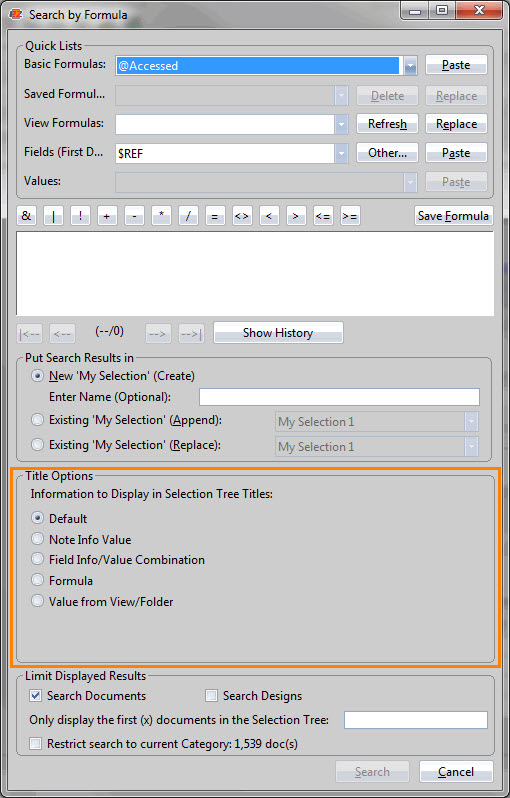This screenshot has height=798, width=510.
Task: Click the Refresh button for View Formulas
Action: (387, 124)
